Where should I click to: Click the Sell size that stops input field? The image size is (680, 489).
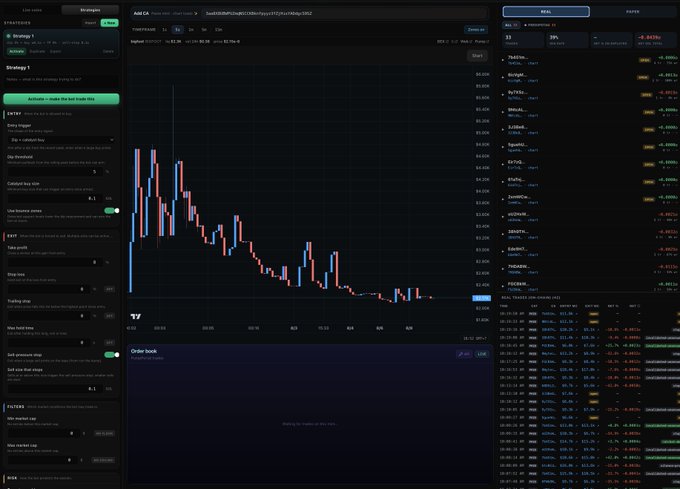[x=56, y=389]
